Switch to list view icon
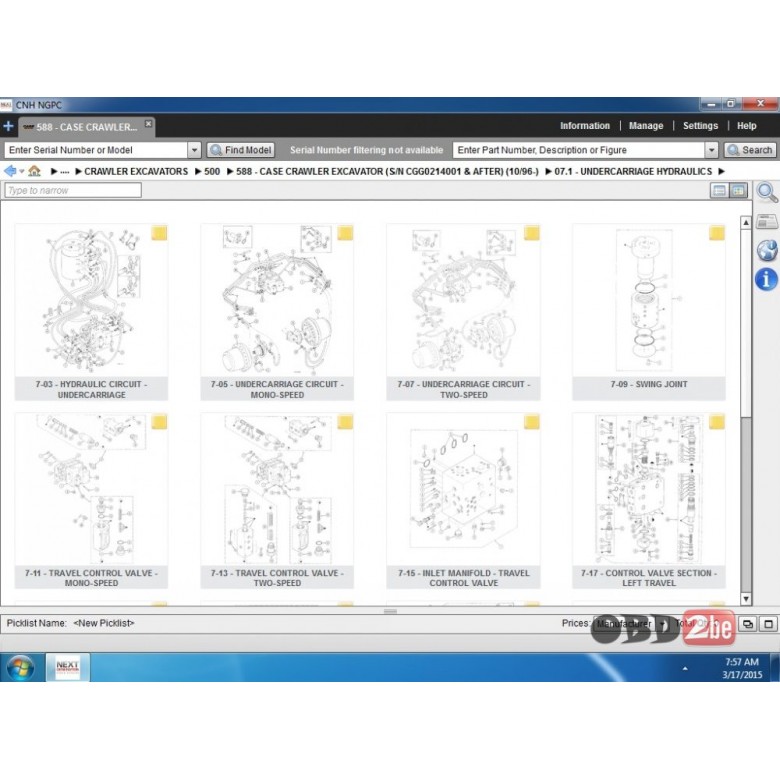This screenshot has height=780, width=780. (719, 191)
